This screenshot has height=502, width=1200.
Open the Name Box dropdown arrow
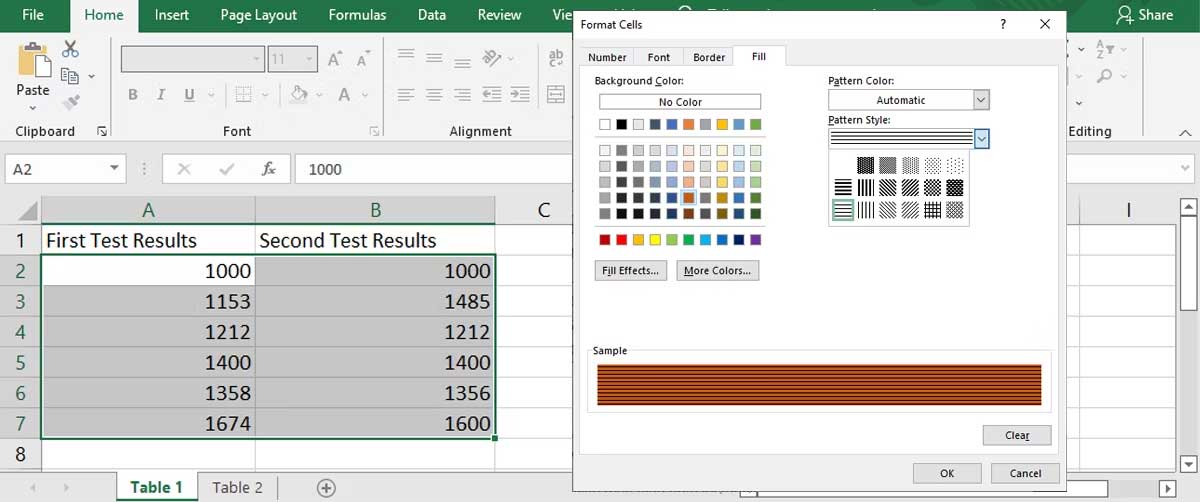(114, 169)
